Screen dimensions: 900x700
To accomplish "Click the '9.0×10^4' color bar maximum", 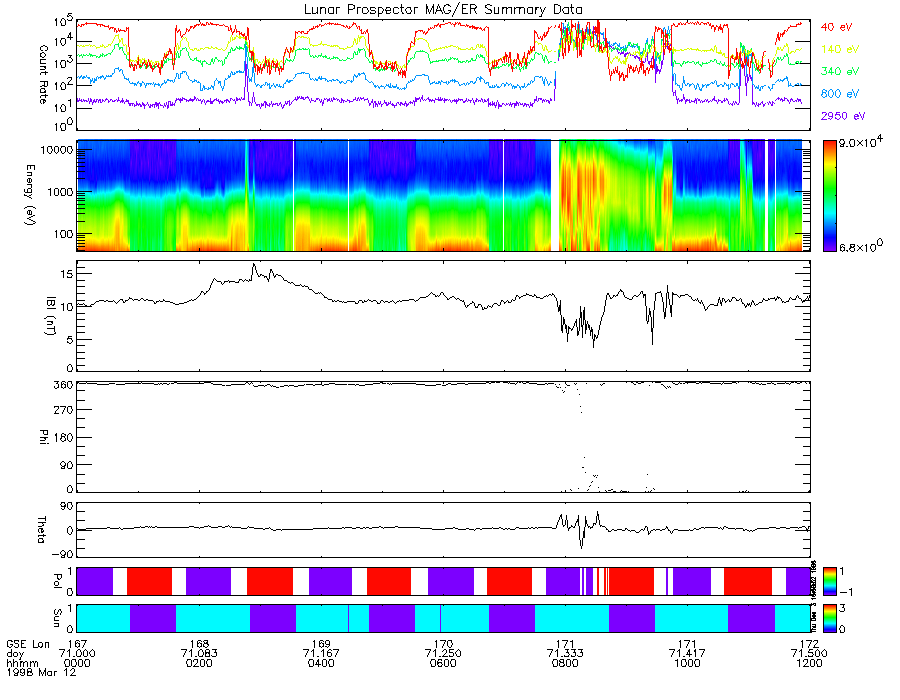I will point(861,142).
